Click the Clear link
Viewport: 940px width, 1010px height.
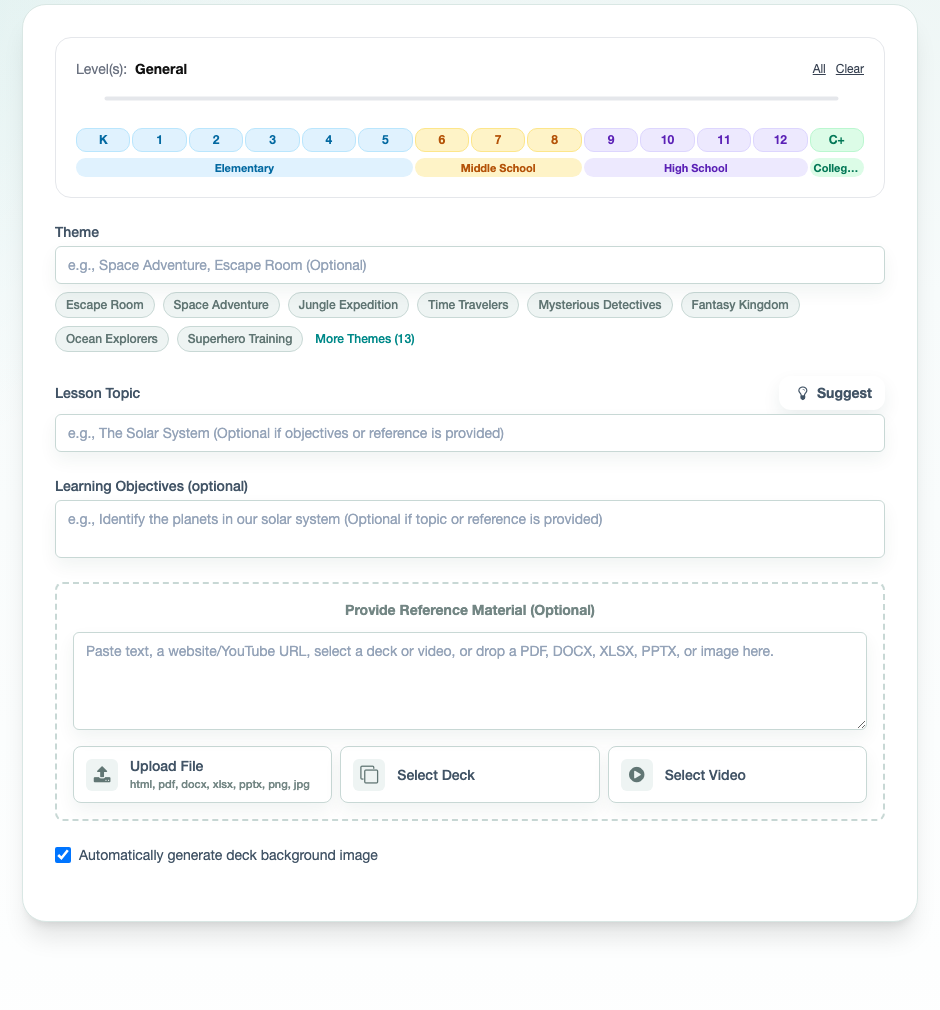849,69
